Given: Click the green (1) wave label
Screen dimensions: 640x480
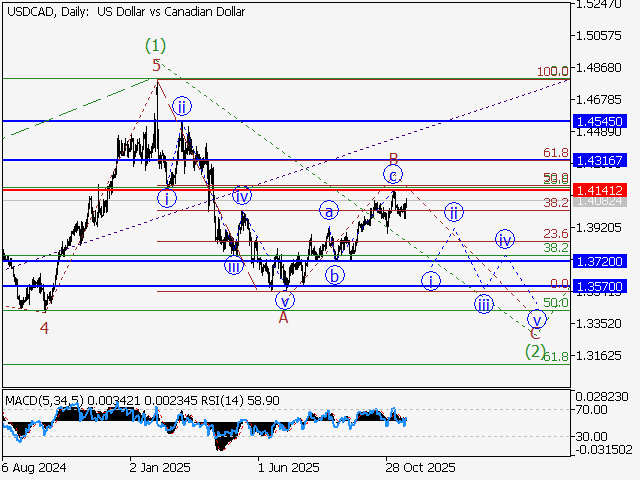Looking at the screenshot, I should pos(156,45).
